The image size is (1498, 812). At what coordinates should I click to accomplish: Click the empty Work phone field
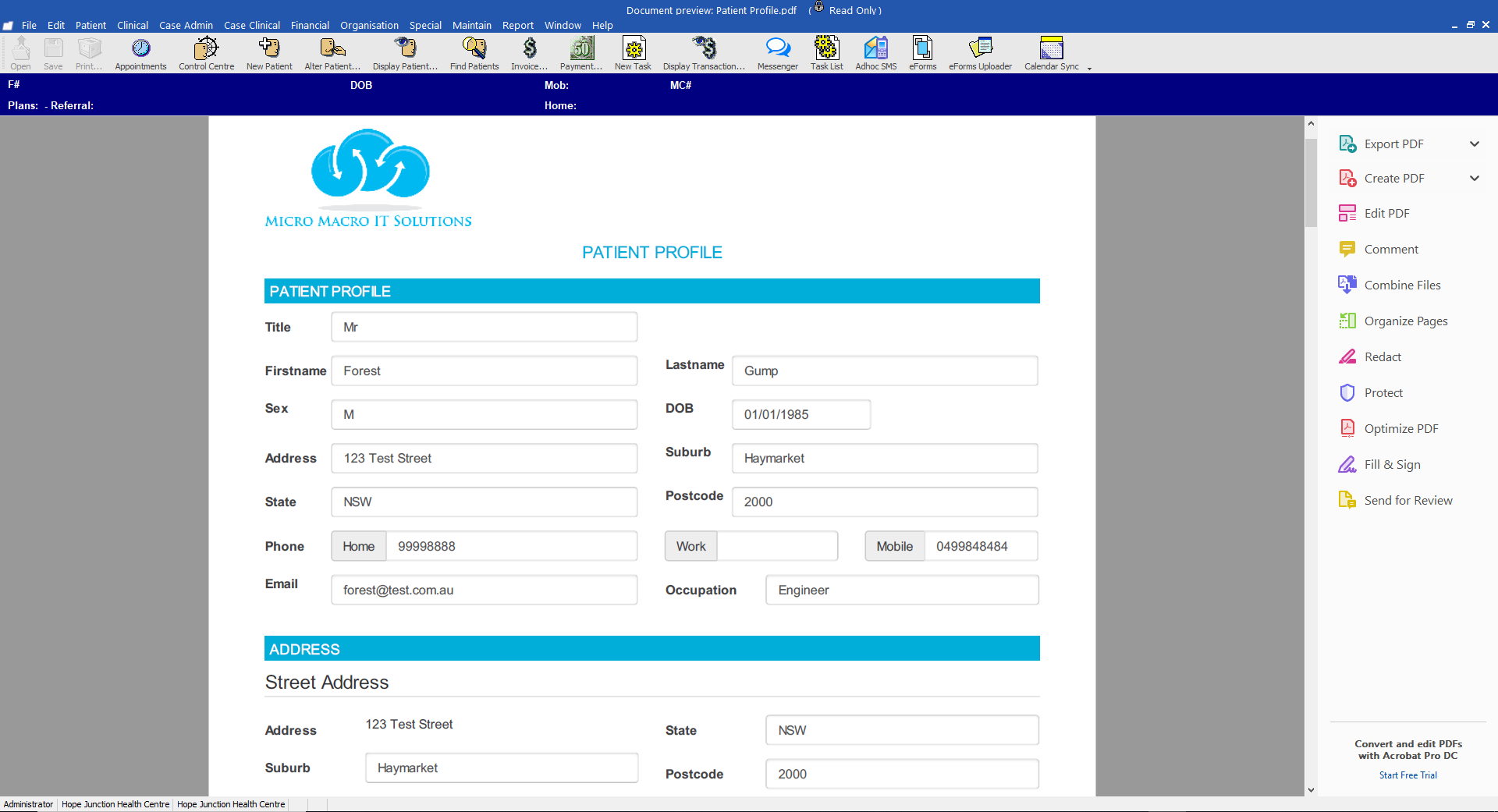tap(777, 546)
